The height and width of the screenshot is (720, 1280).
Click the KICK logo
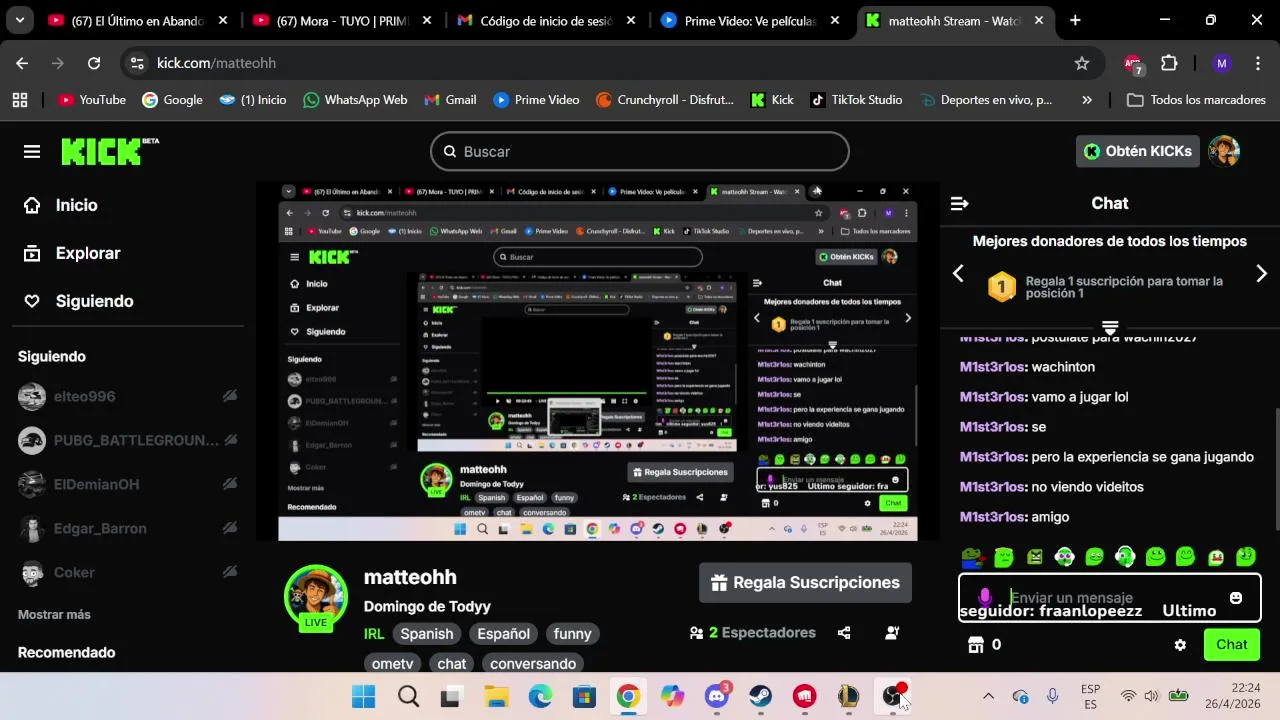click(x=110, y=151)
